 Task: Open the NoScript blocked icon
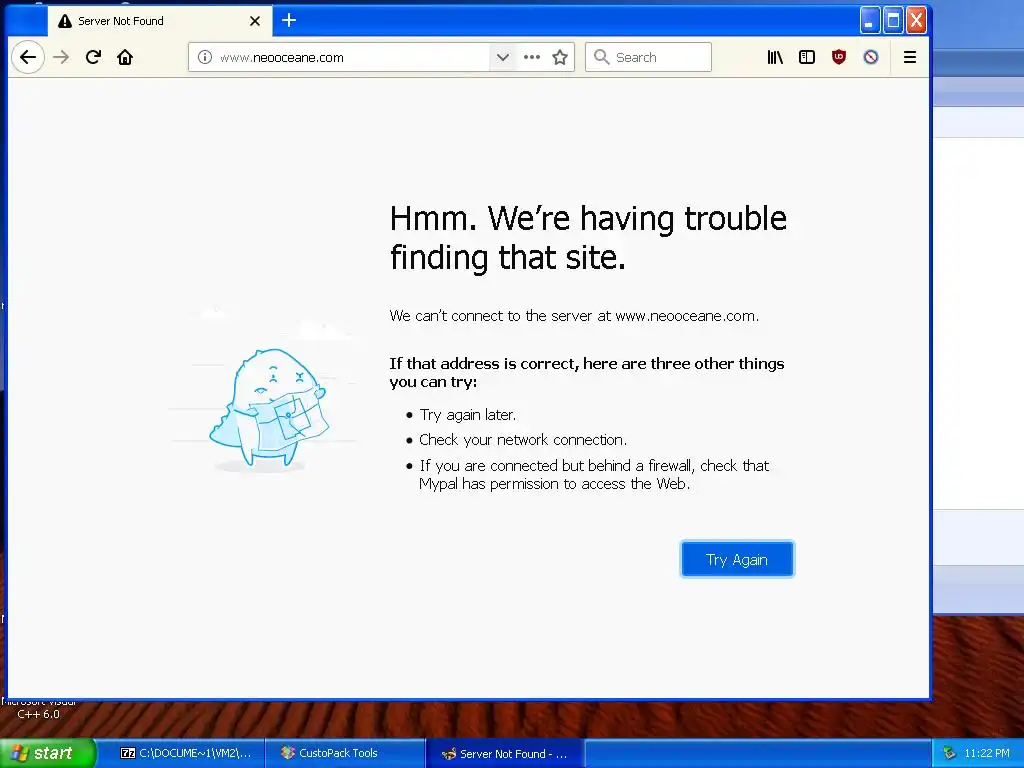click(x=871, y=57)
